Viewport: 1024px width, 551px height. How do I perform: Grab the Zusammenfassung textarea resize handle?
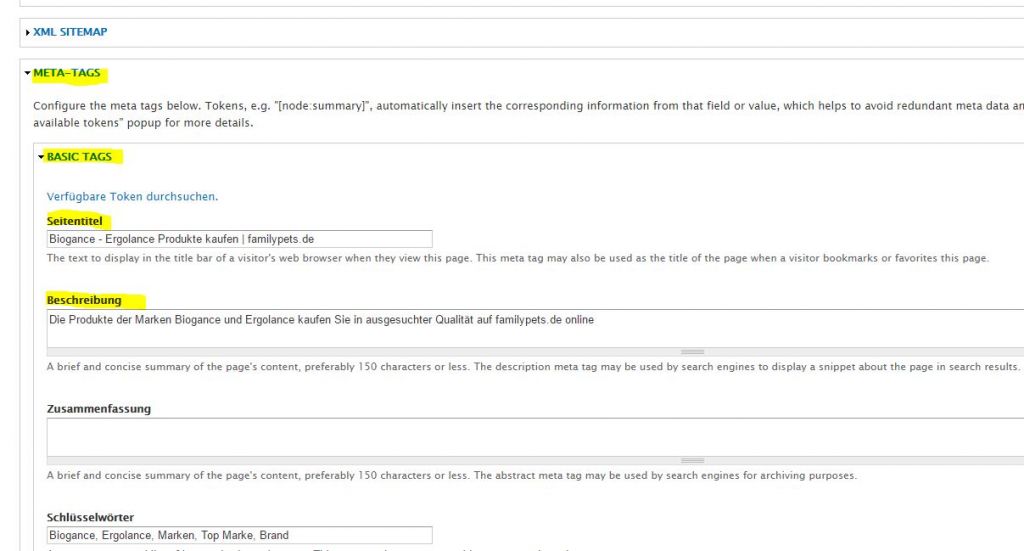coord(692,461)
